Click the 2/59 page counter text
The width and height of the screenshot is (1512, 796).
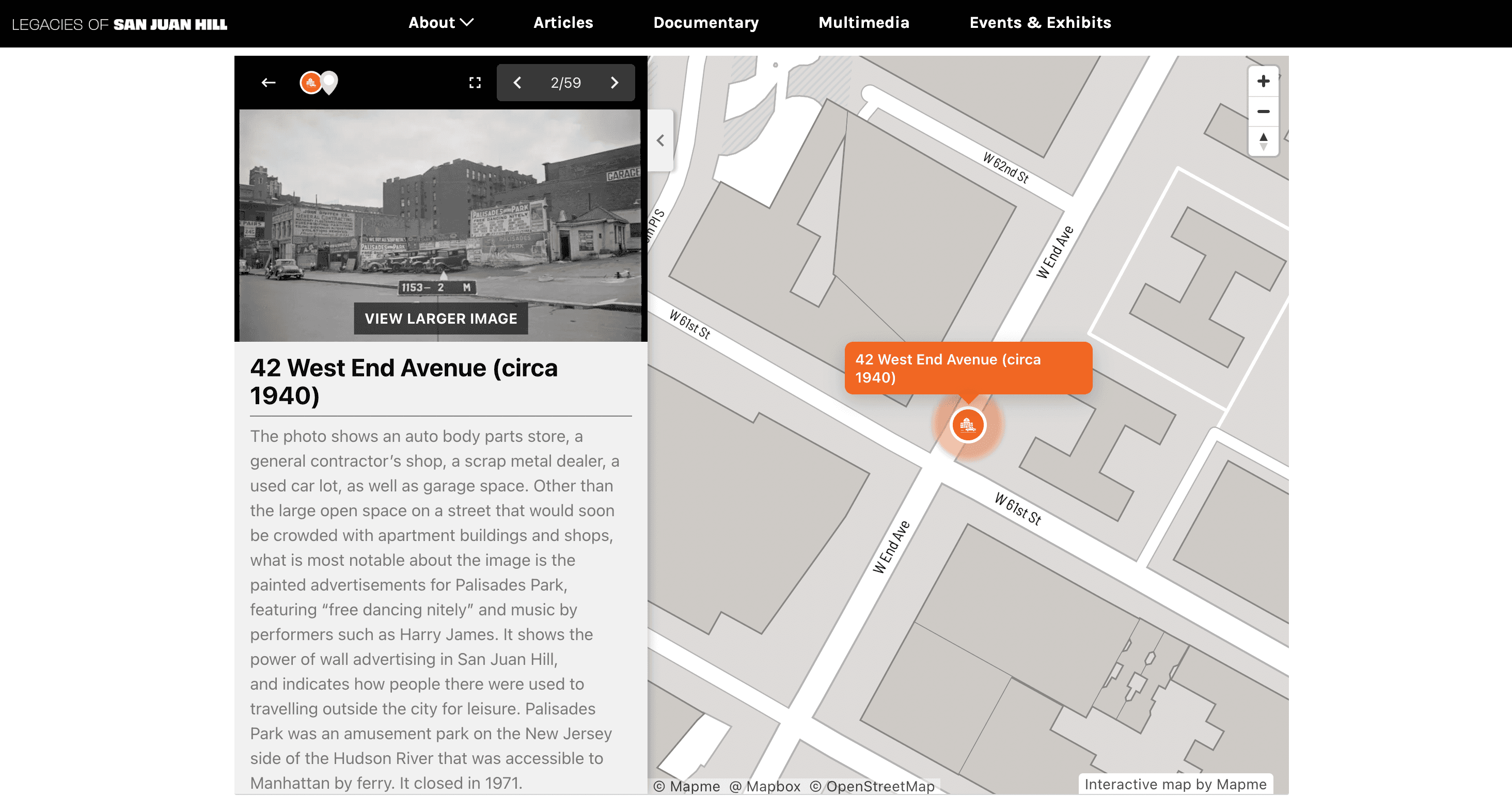565,83
